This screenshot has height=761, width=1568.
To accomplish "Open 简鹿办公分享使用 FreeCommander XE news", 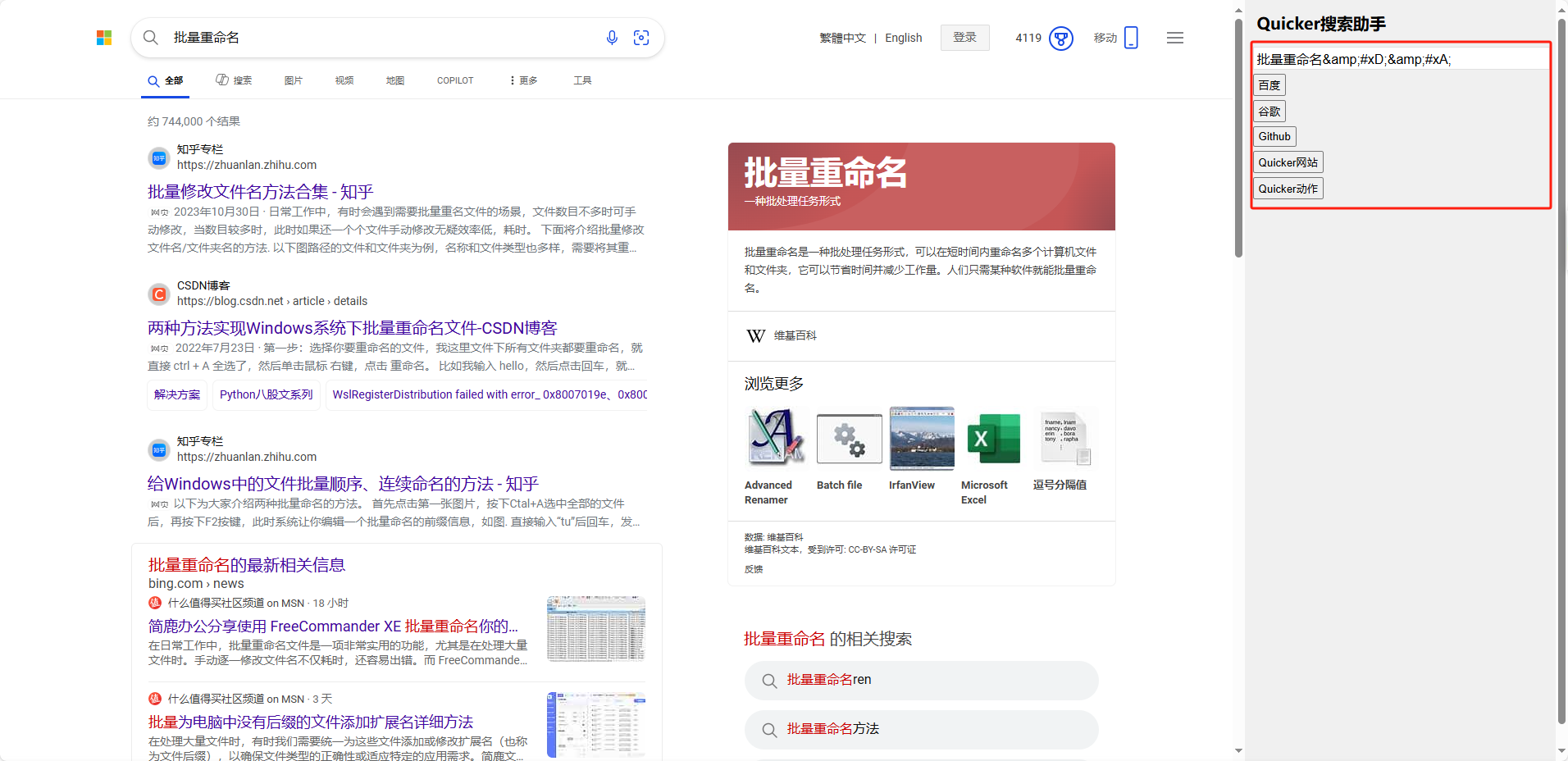I will [x=333, y=627].
